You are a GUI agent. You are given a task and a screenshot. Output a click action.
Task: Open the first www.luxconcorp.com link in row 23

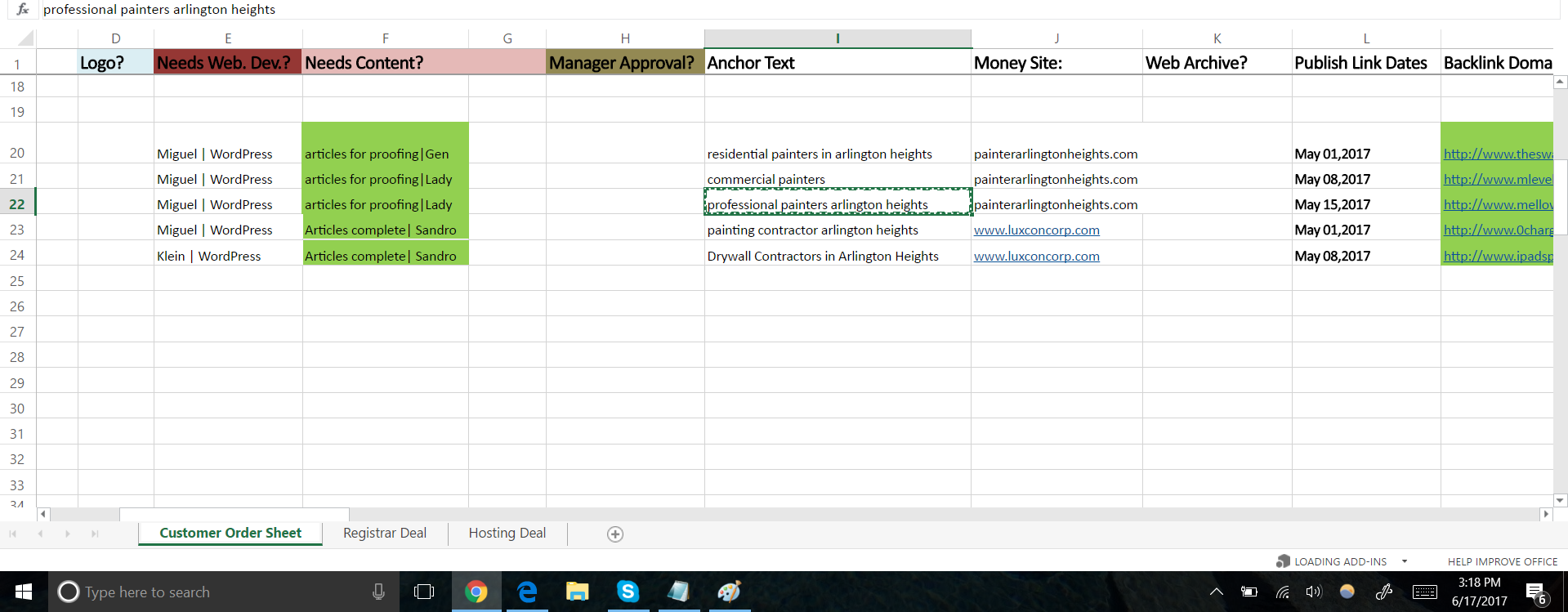click(1036, 230)
